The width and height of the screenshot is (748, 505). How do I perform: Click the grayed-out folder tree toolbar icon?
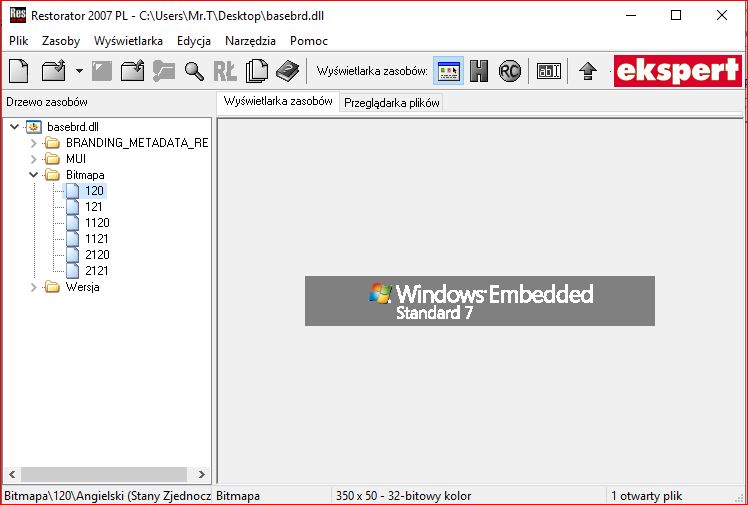pos(164,72)
